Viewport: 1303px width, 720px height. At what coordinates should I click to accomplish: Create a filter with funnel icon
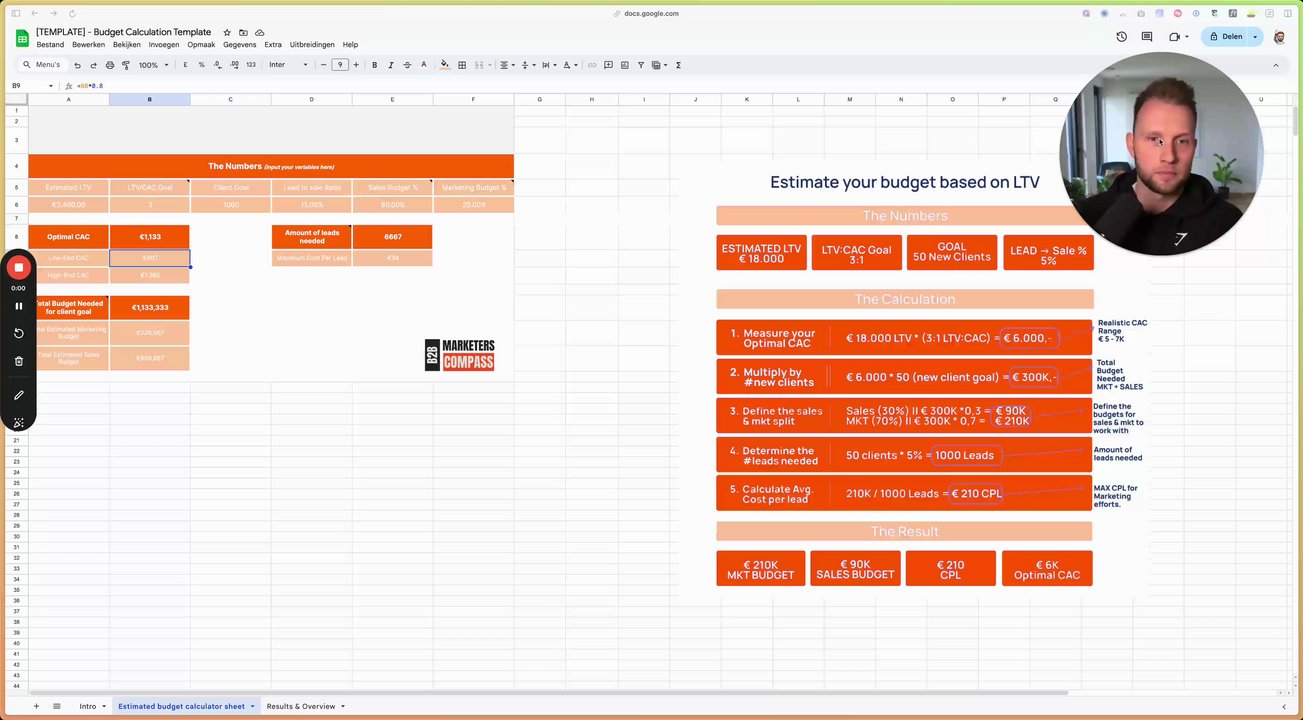[x=640, y=65]
